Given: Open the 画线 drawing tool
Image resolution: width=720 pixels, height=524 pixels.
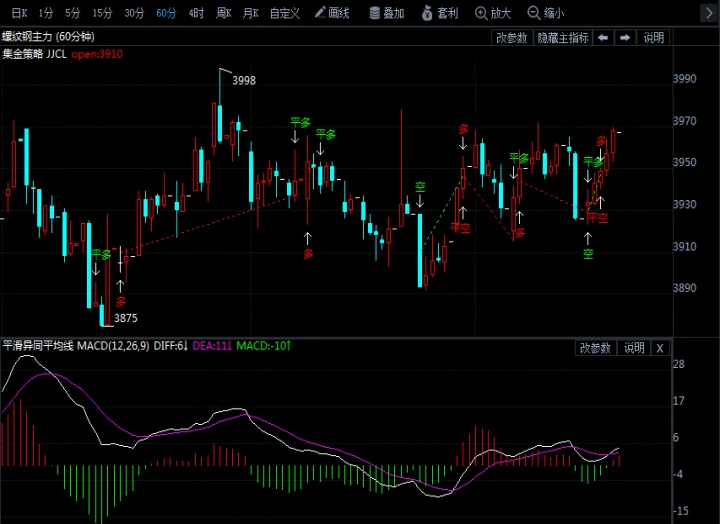Looking at the screenshot, I should point(332,13).
